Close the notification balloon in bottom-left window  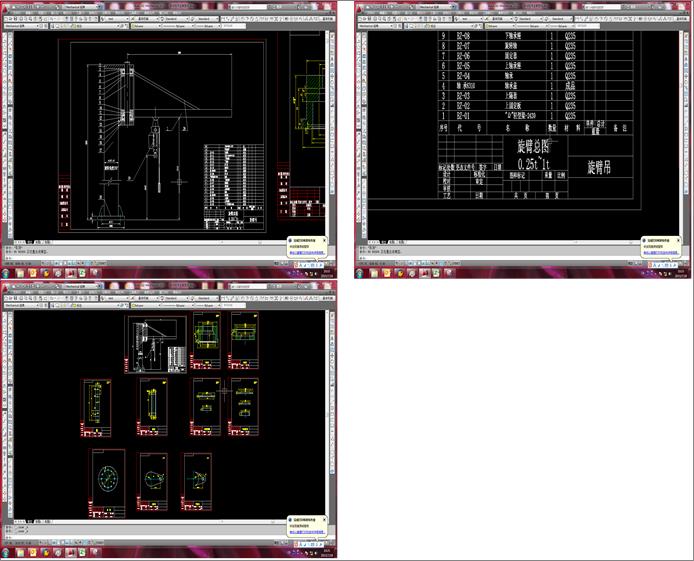point(324,520)
